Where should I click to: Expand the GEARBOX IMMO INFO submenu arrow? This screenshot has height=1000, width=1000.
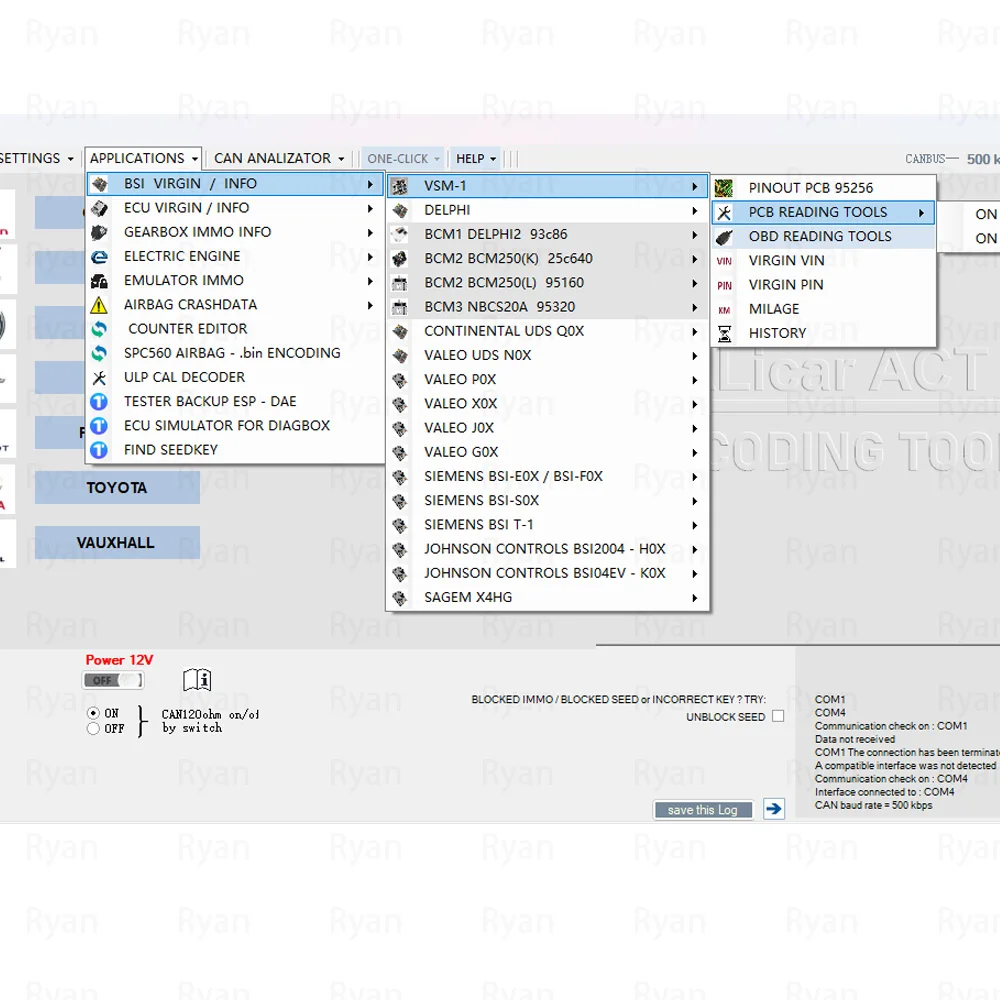[x=370, y=233]
